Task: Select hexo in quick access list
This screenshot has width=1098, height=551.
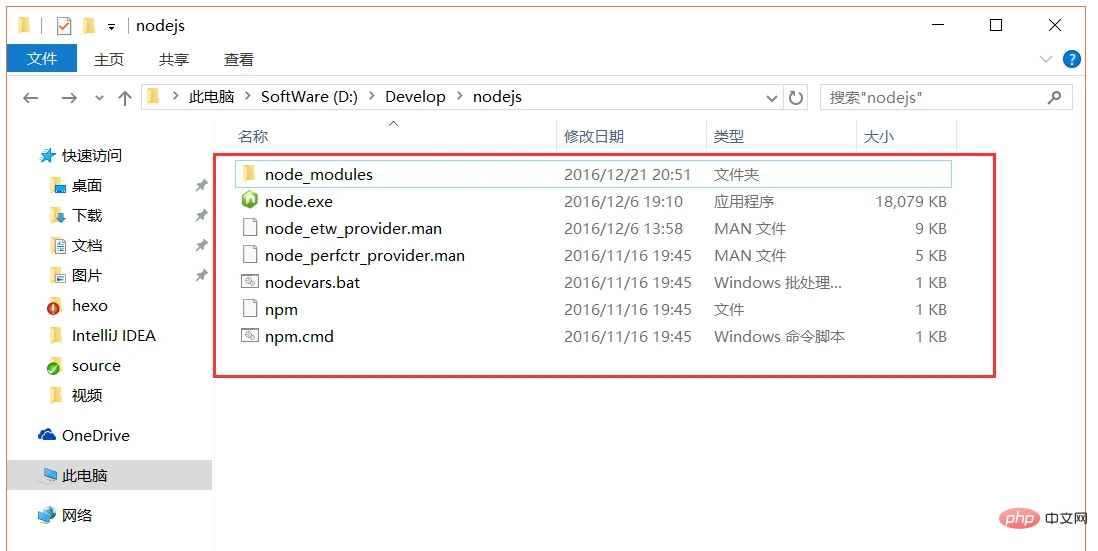Action: (x=89, y=305)
